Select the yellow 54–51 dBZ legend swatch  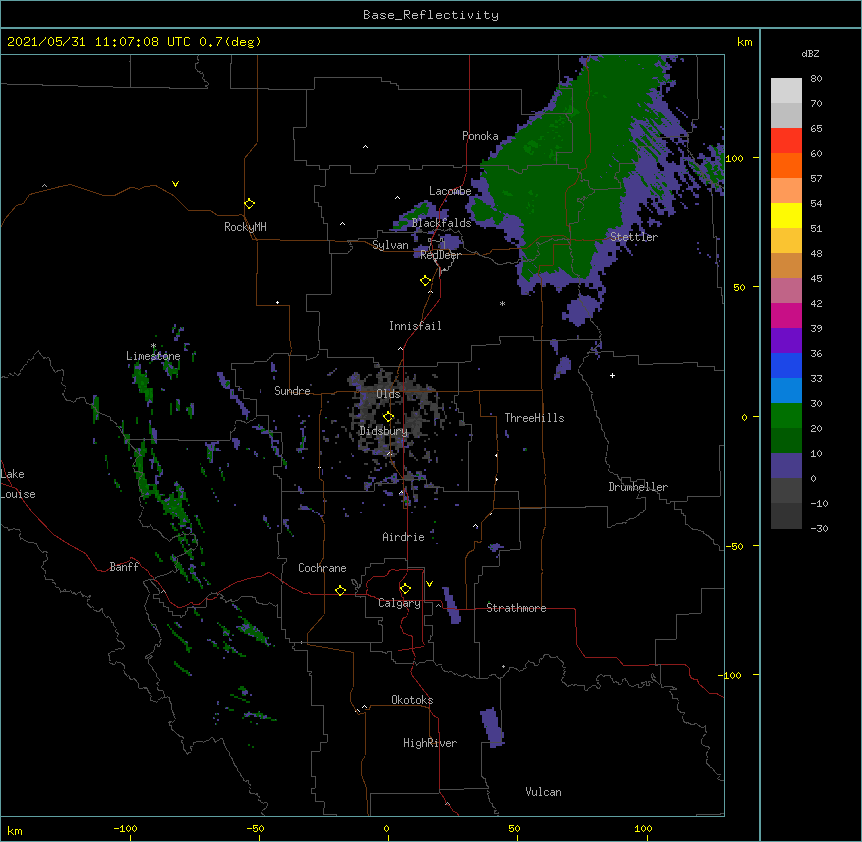coord(786,215)
